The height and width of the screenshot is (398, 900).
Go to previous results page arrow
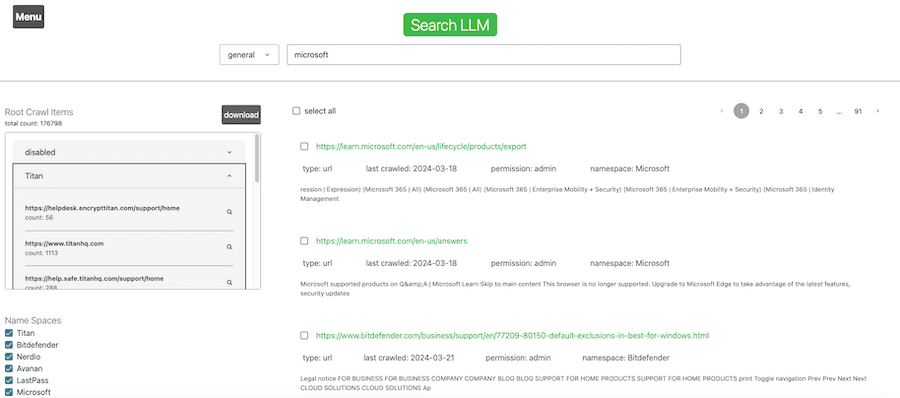click(721, 111)
